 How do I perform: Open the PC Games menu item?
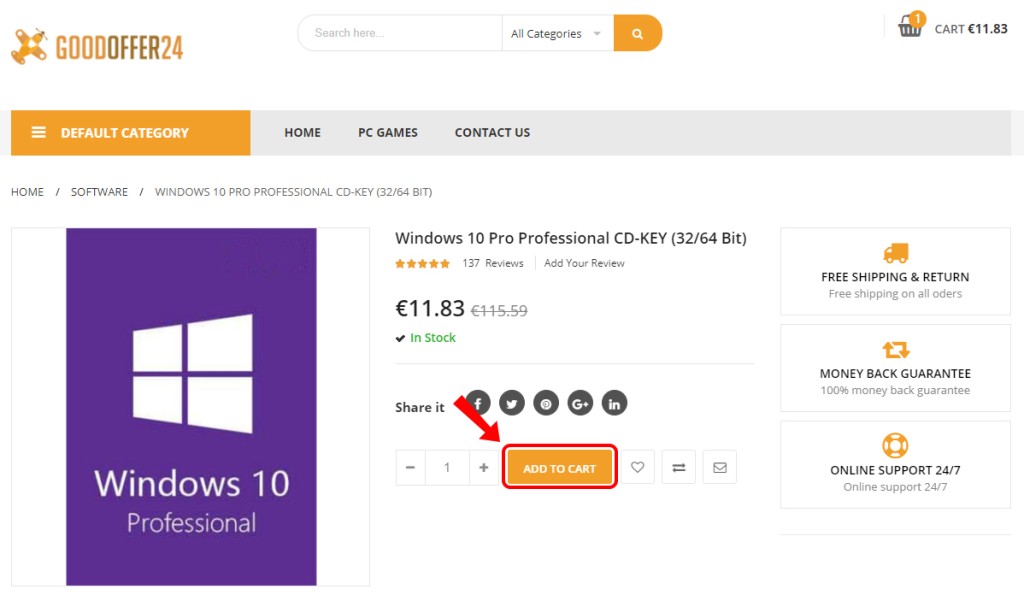[388, 133]
